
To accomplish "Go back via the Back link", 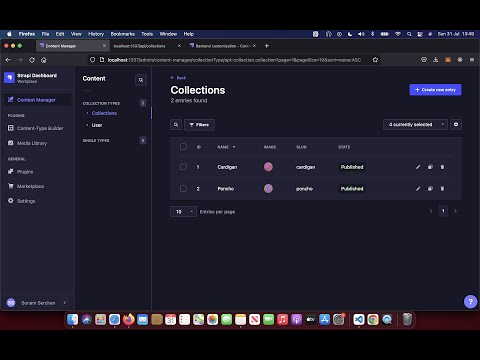I will tap(178, 78).
